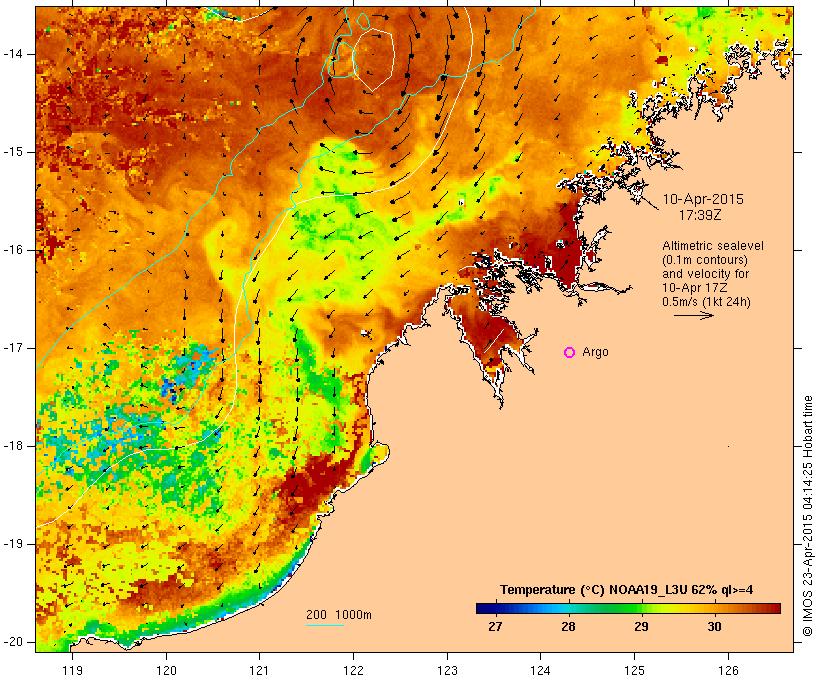Click the '0.5m/s (1kt 24h)' scale text
The height and width of the screenshot is (680, 820).
point(706,302)
